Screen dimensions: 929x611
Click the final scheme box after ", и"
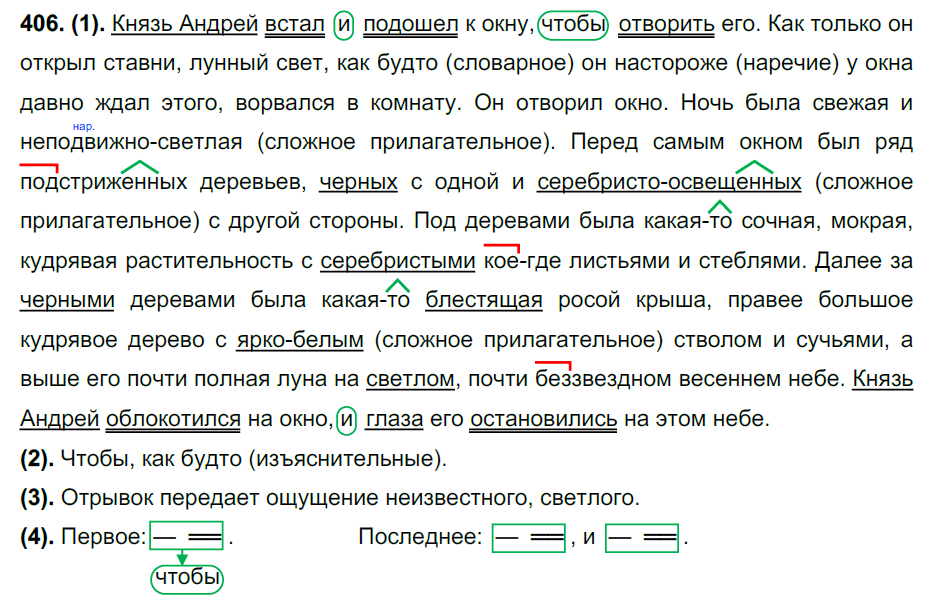[642, 537]
